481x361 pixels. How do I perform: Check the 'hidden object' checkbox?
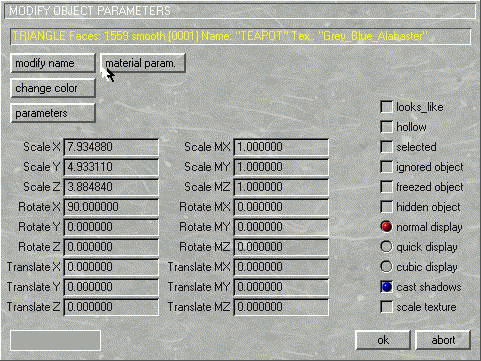coord(386,207)
